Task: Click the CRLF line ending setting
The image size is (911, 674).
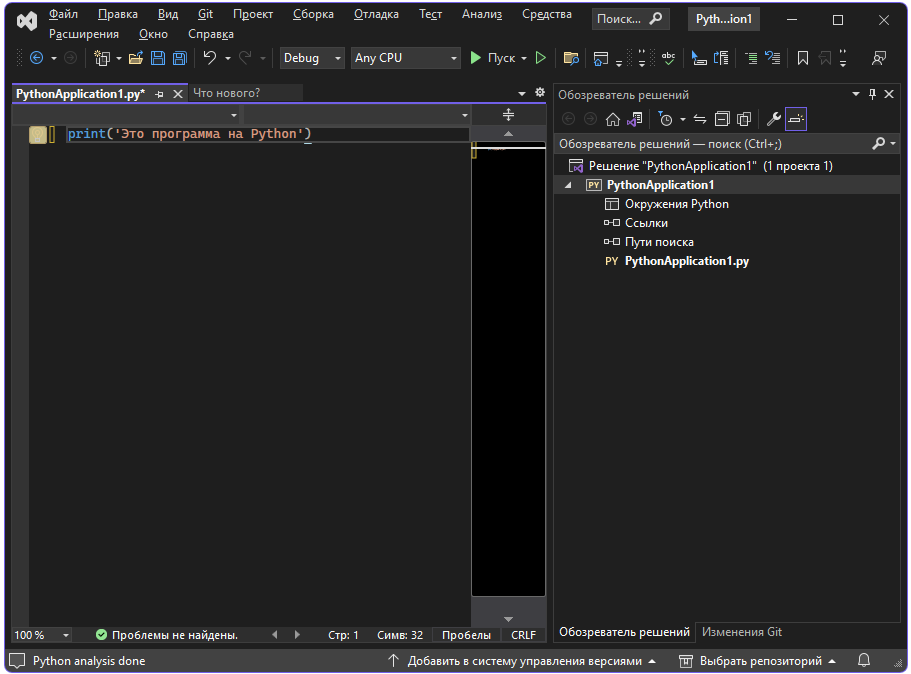Action: pos(523,635)
